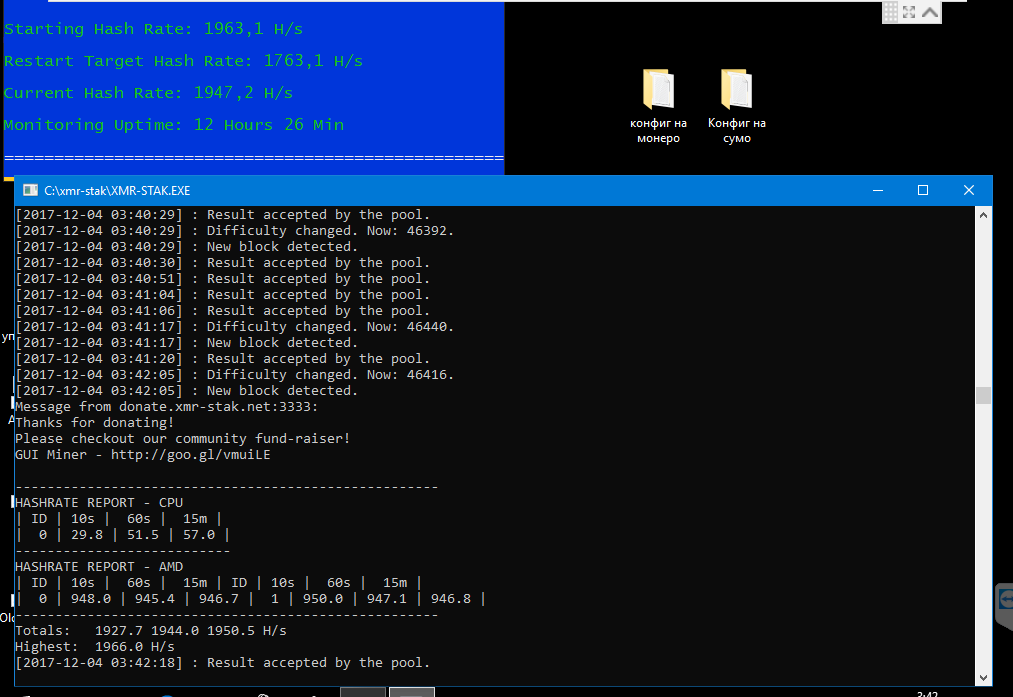The image size is (1013, 697).
Task: Click the full-screen arrows icon in the top toolbar
Action: pos(909,12)
